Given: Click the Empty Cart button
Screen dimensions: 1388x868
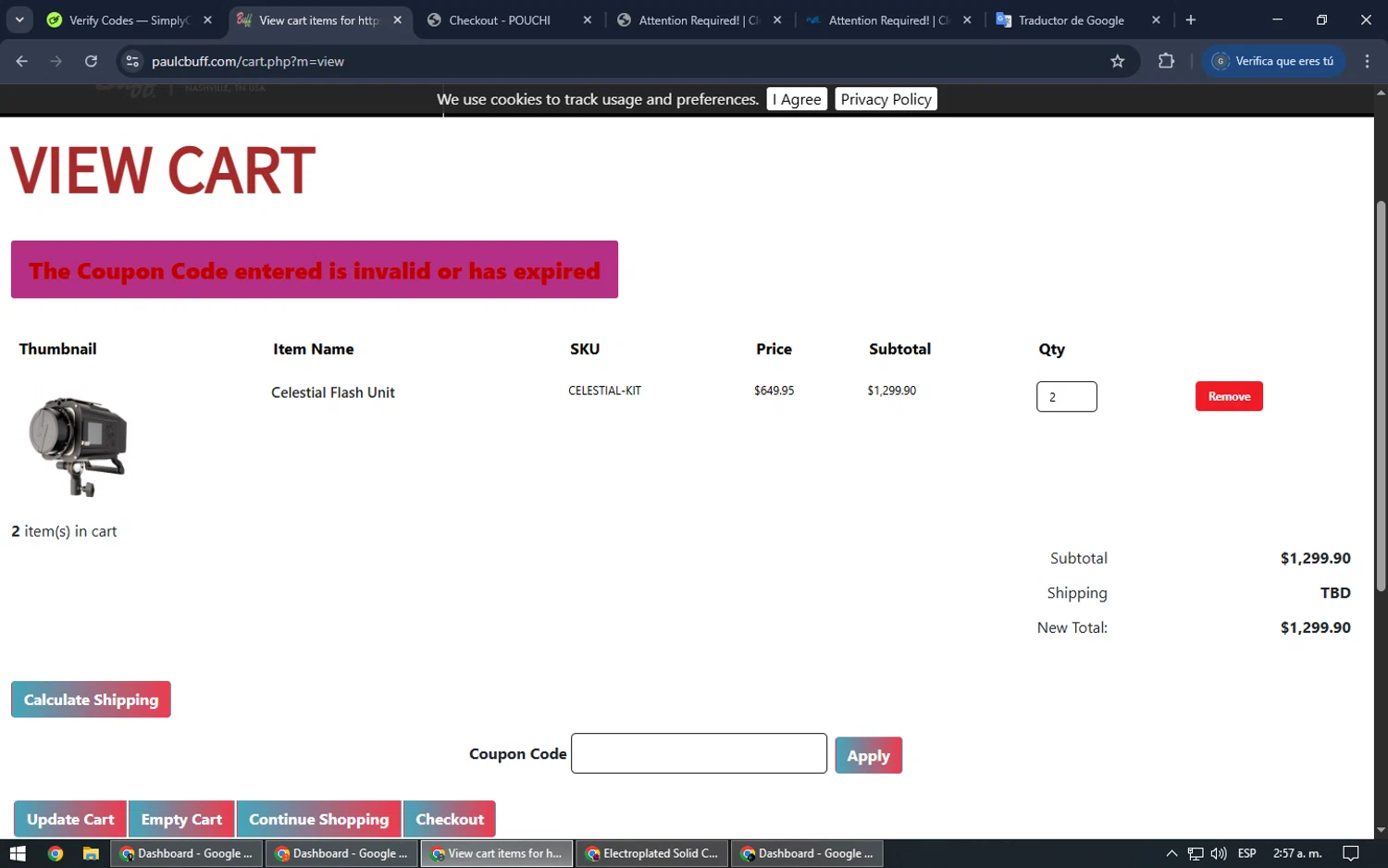Looking at the screenshot, I should [181, 819].
